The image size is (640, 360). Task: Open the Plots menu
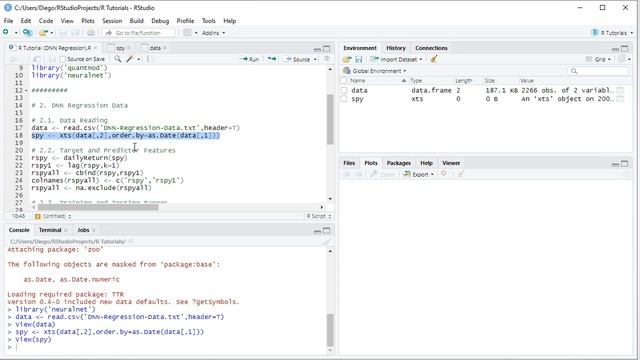88,21
